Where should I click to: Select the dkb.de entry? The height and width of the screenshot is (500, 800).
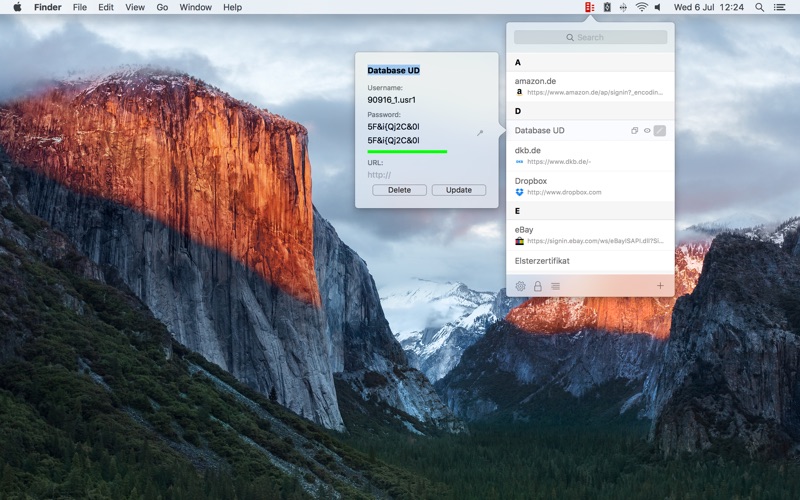590,156
